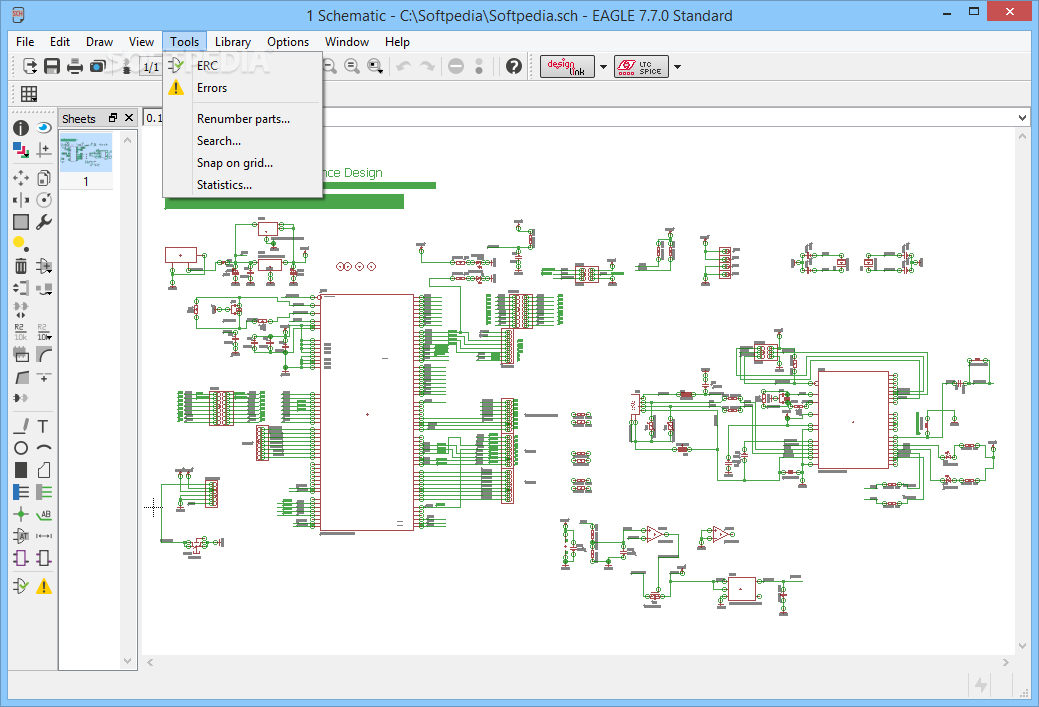1039x707 pixels.
Task: Choose Statistics... from the Tools menu
Action: click(243, 184)
